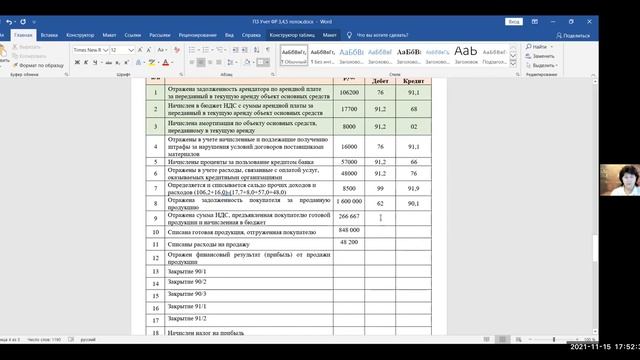
Task: Click the vertical scrollbar thumb
Action: (595, 248)
